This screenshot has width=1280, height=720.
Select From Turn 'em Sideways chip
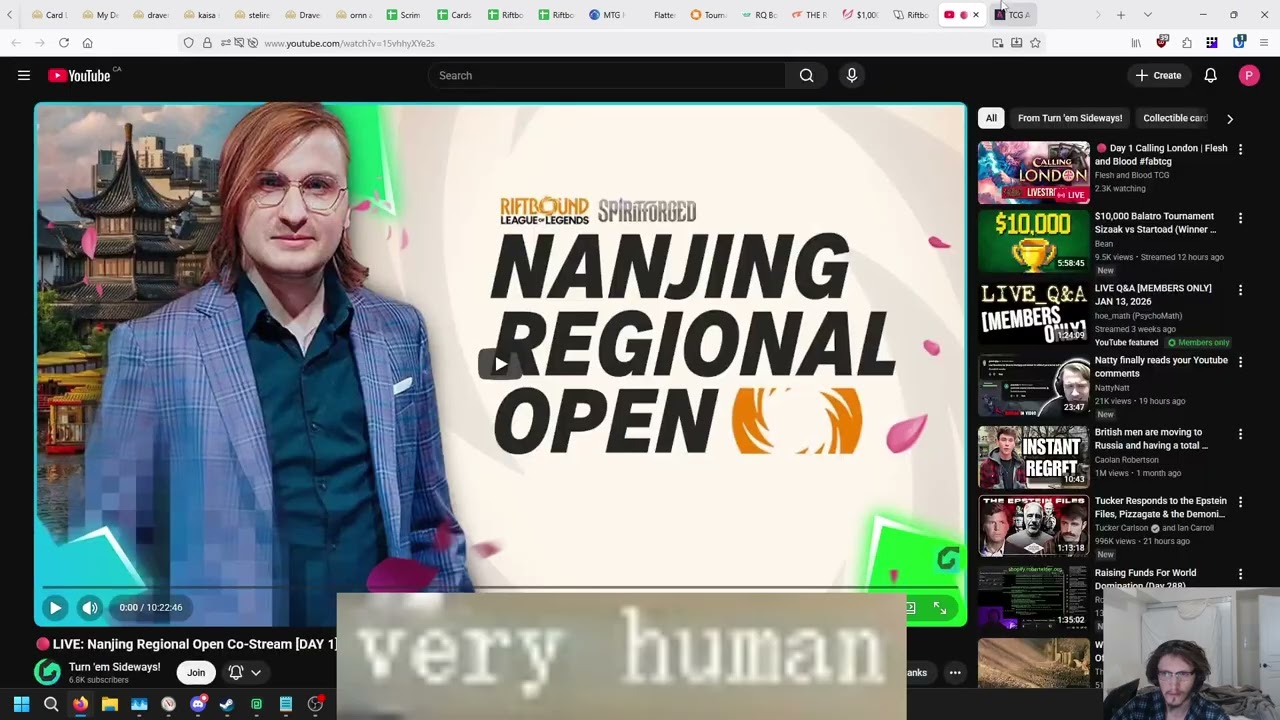(1070, 118)
